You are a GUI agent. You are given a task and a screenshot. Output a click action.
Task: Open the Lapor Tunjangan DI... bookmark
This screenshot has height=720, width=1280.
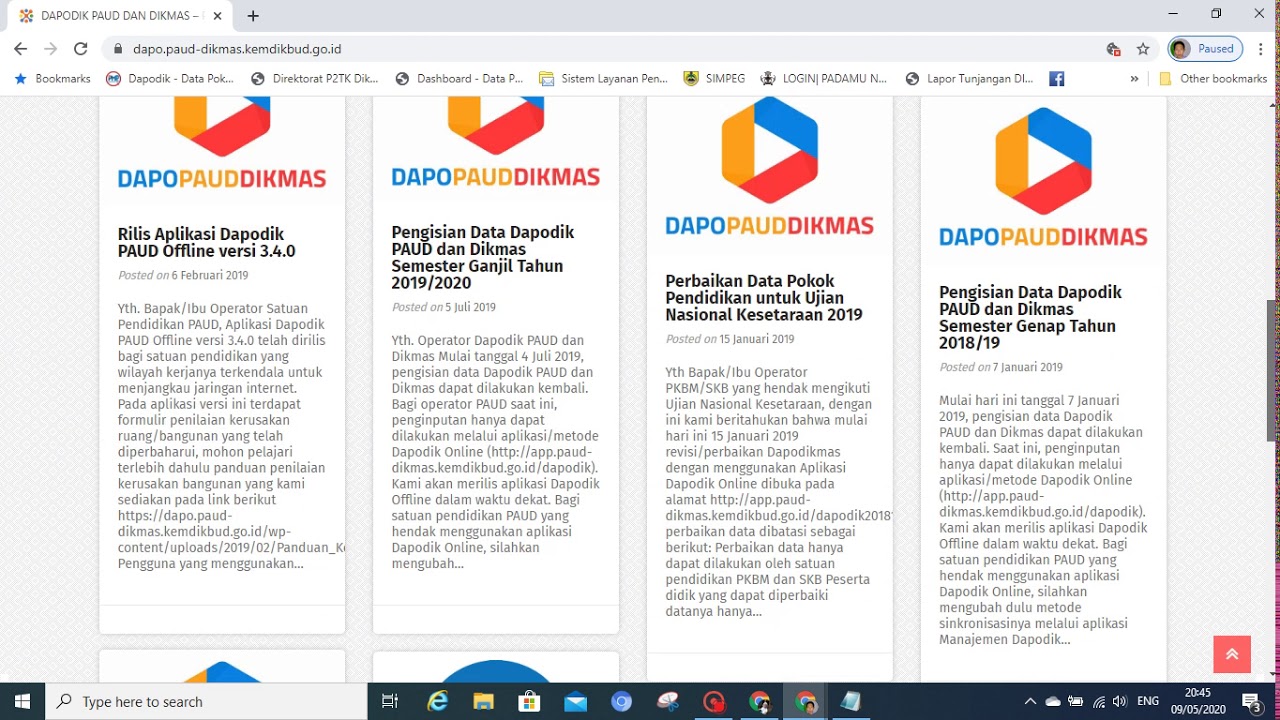pyautogui.click(x=969, y=78)
